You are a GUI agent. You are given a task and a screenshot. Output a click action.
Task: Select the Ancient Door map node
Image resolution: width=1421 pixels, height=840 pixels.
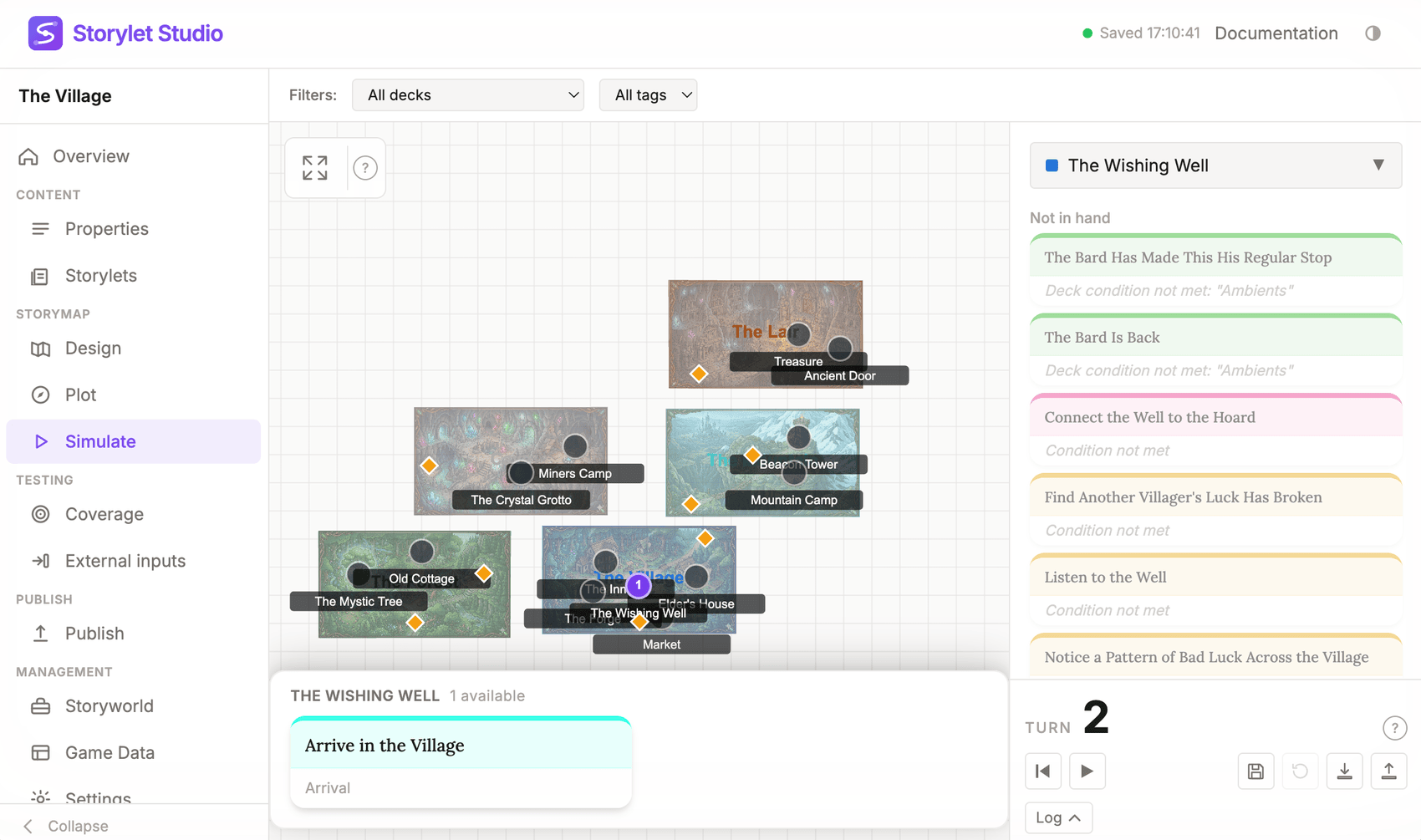840,349
